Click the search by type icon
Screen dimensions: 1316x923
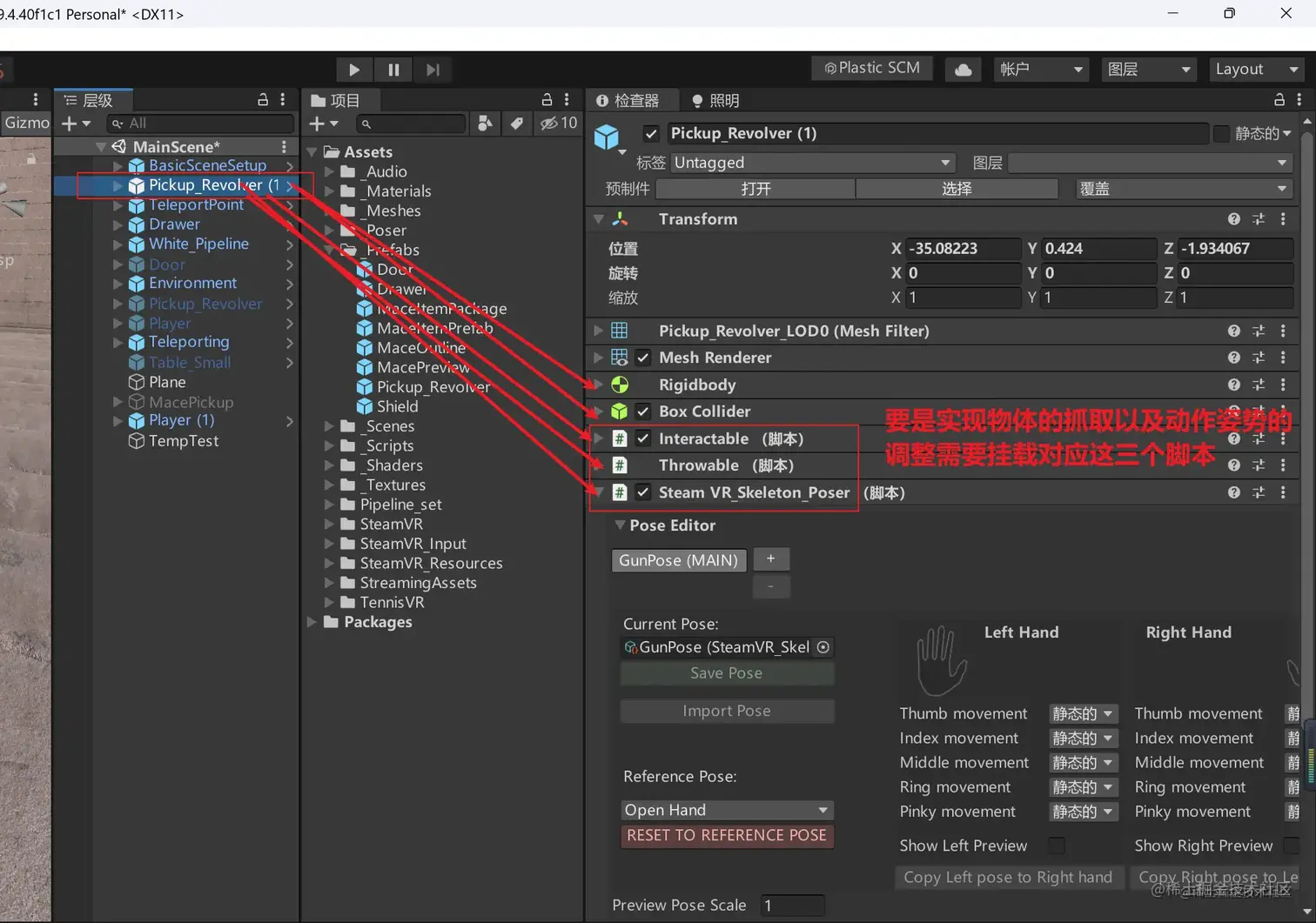pos(485,124)
